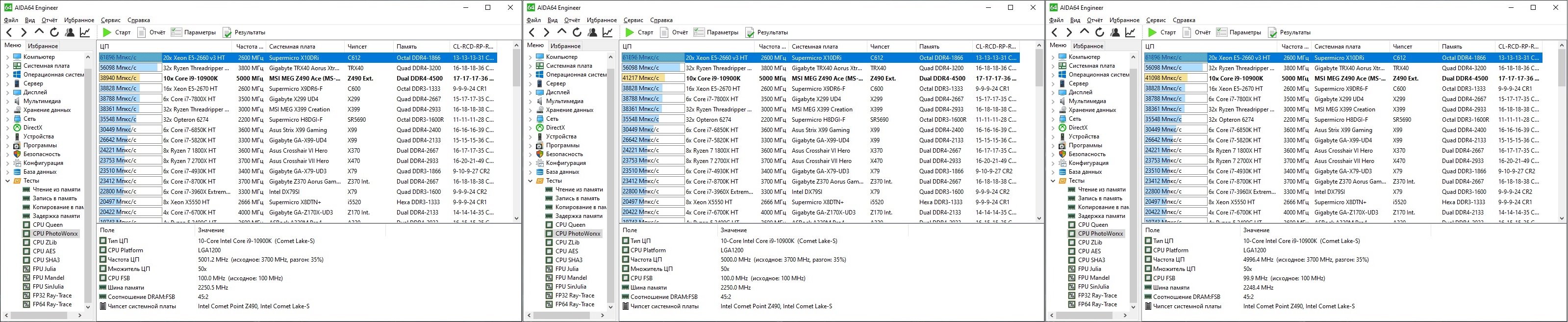The height and width of the screenshot is (322, 1568).
Task: Switch to Избранное tab in right window sidebar
Action: pos(1088,46)
